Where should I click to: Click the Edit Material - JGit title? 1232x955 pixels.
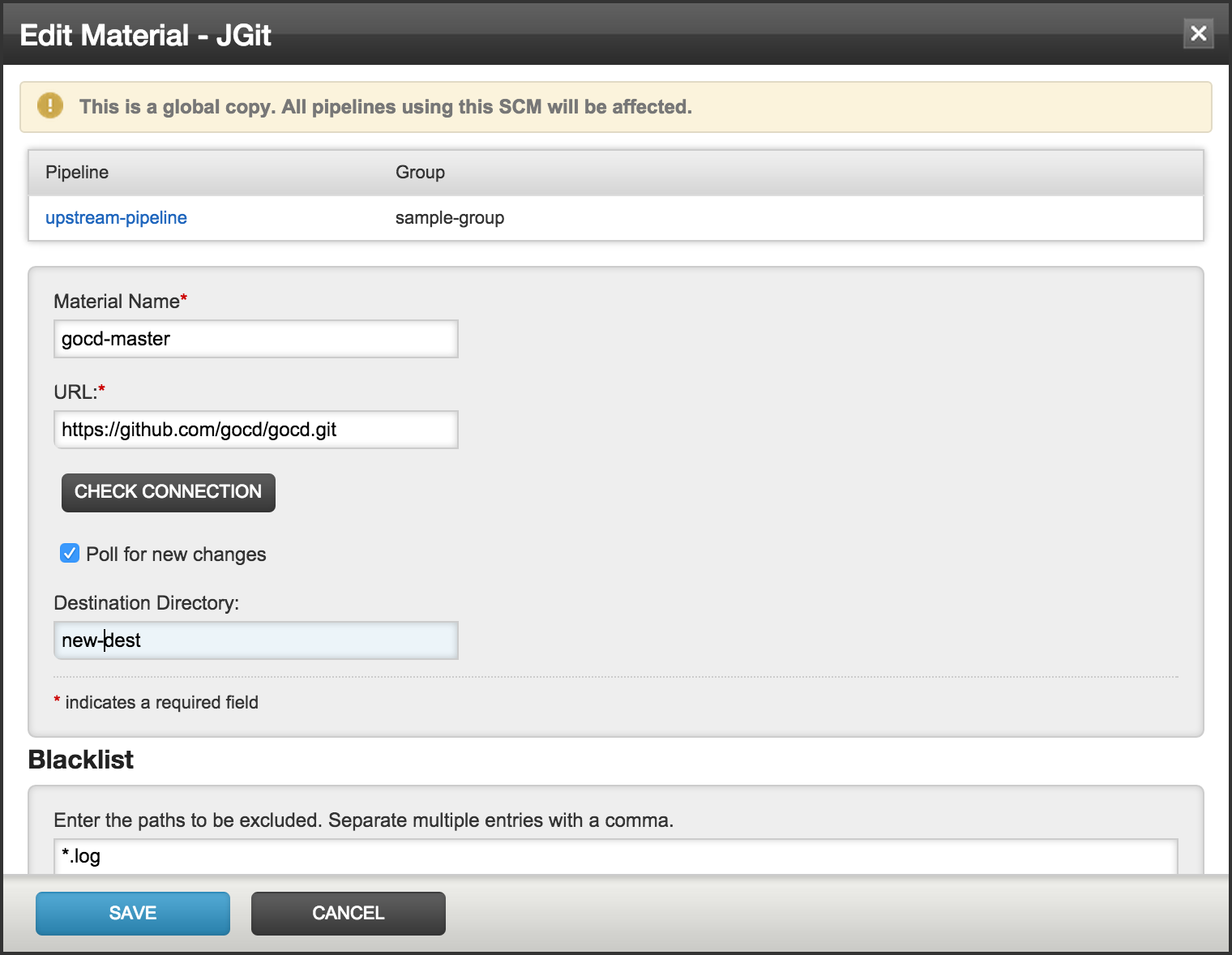(x=145, y=36)
